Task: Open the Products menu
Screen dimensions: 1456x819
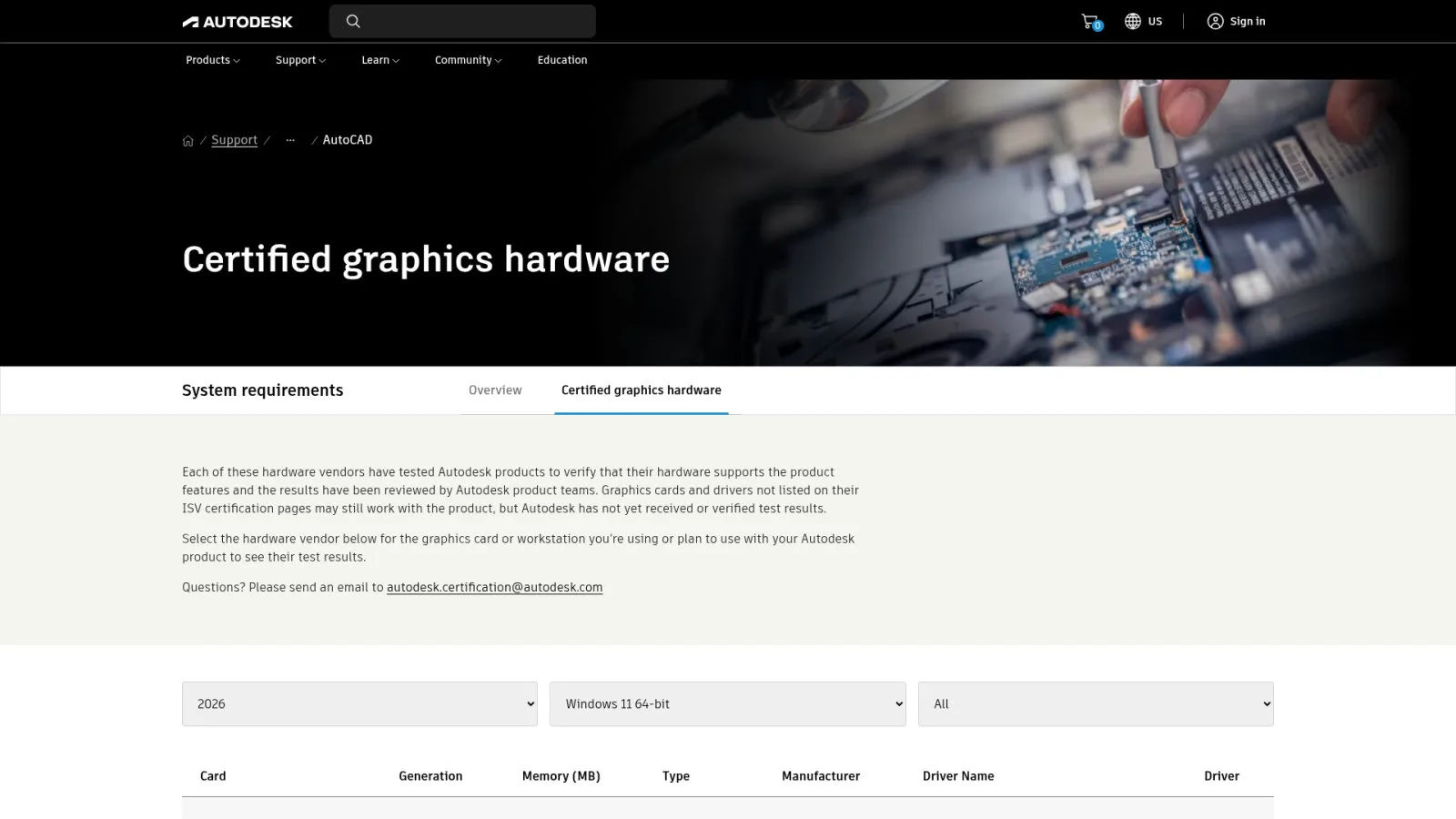Action: 213,60
